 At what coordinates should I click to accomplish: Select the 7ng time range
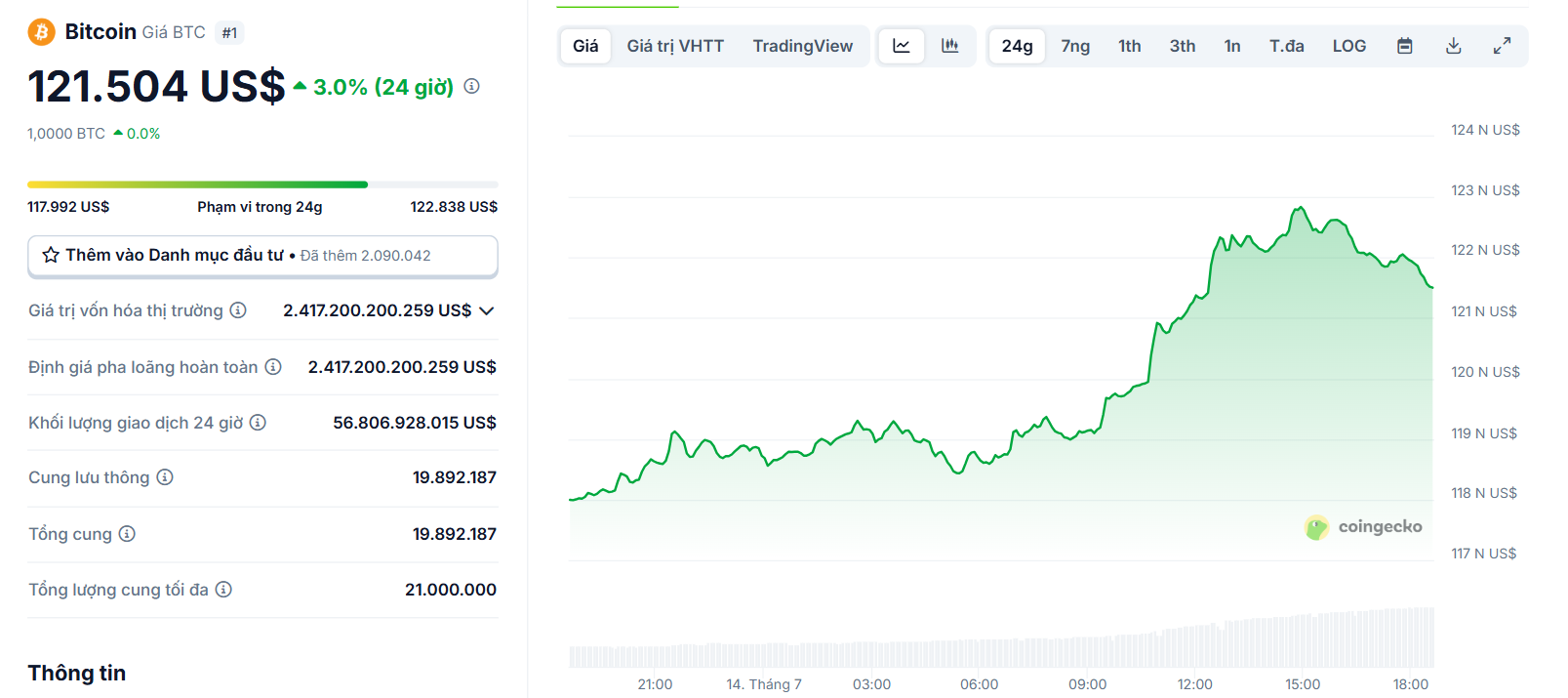coord(1075,46)
